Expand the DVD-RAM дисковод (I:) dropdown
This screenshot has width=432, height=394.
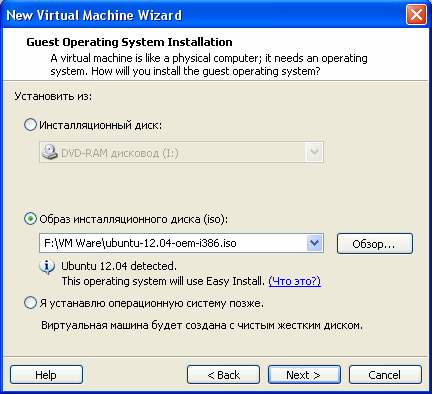tap(314, 152)
